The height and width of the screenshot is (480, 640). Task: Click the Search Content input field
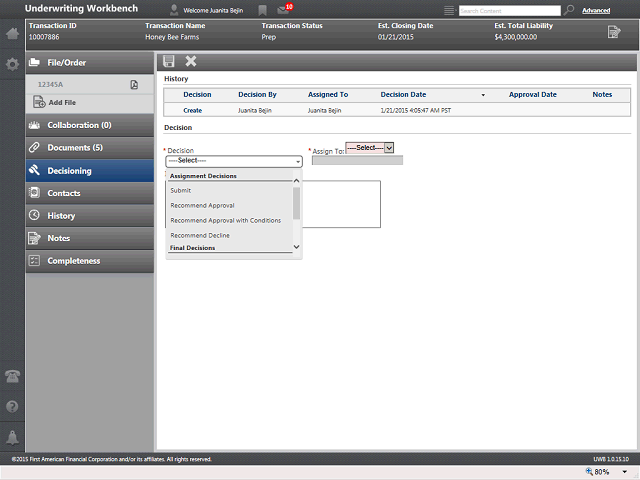[510, 11]
